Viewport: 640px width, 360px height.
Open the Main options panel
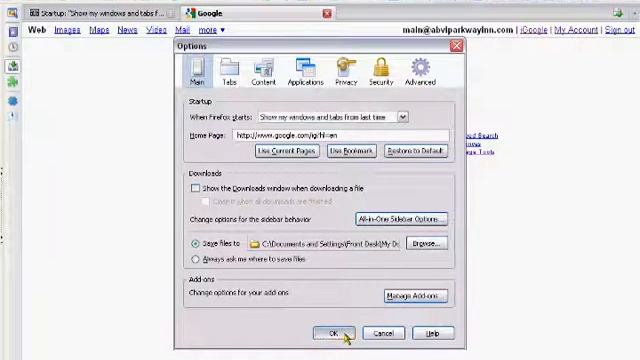tap(198, 71)
